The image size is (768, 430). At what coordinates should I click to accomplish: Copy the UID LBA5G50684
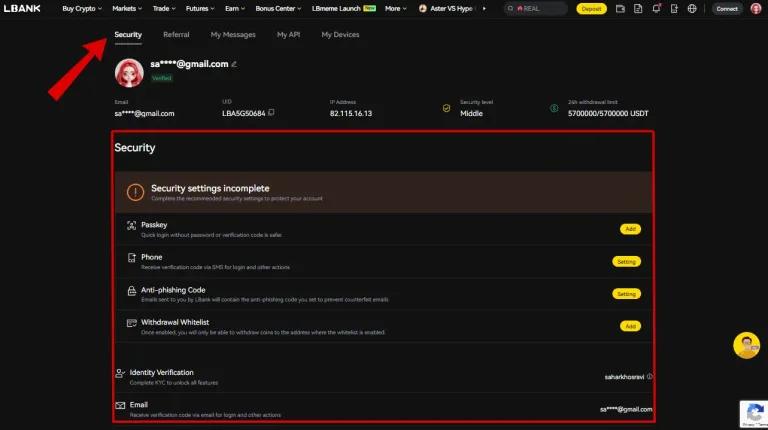point(271,113)
